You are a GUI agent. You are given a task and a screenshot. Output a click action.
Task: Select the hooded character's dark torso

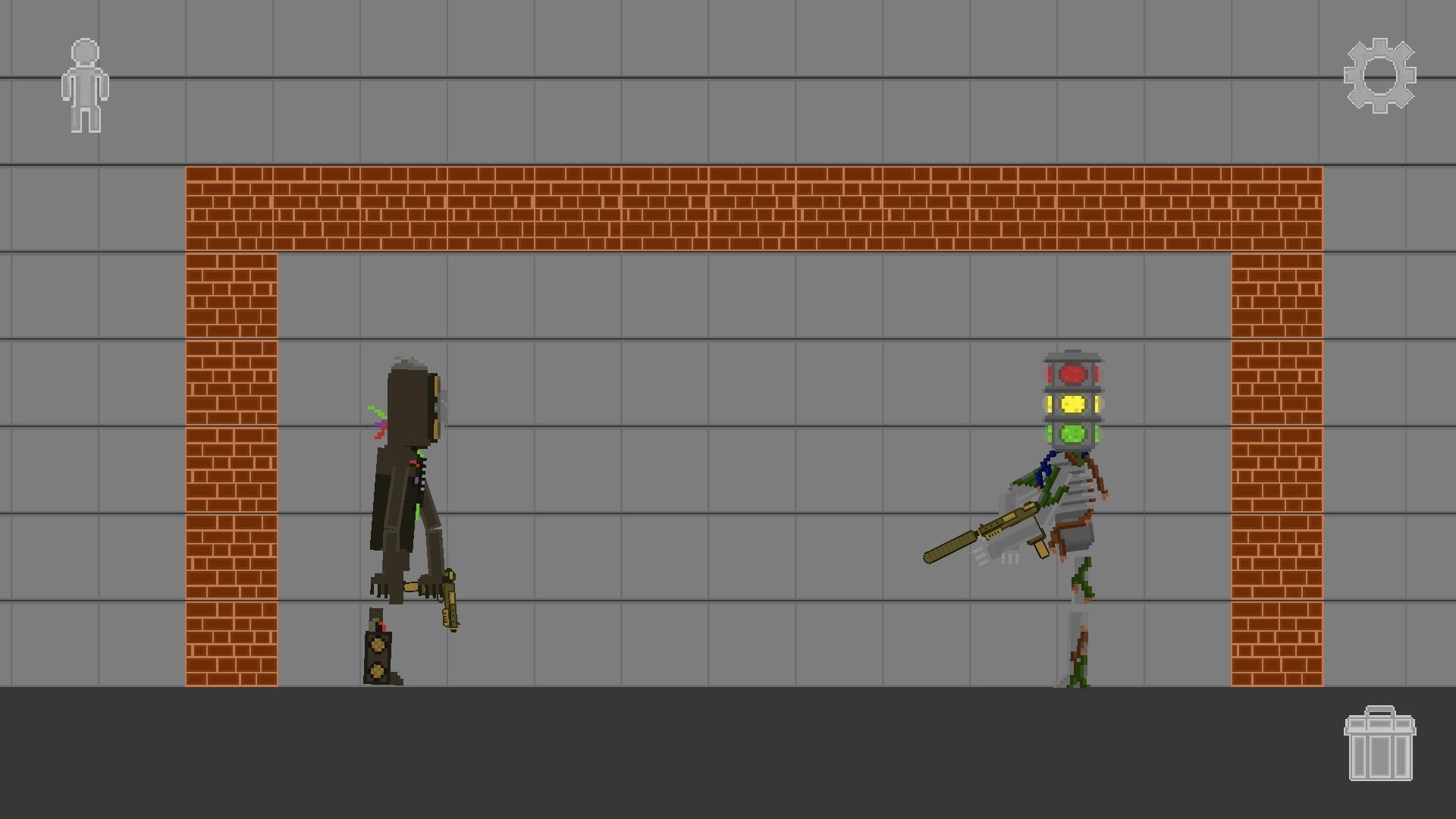click(396, 500)
